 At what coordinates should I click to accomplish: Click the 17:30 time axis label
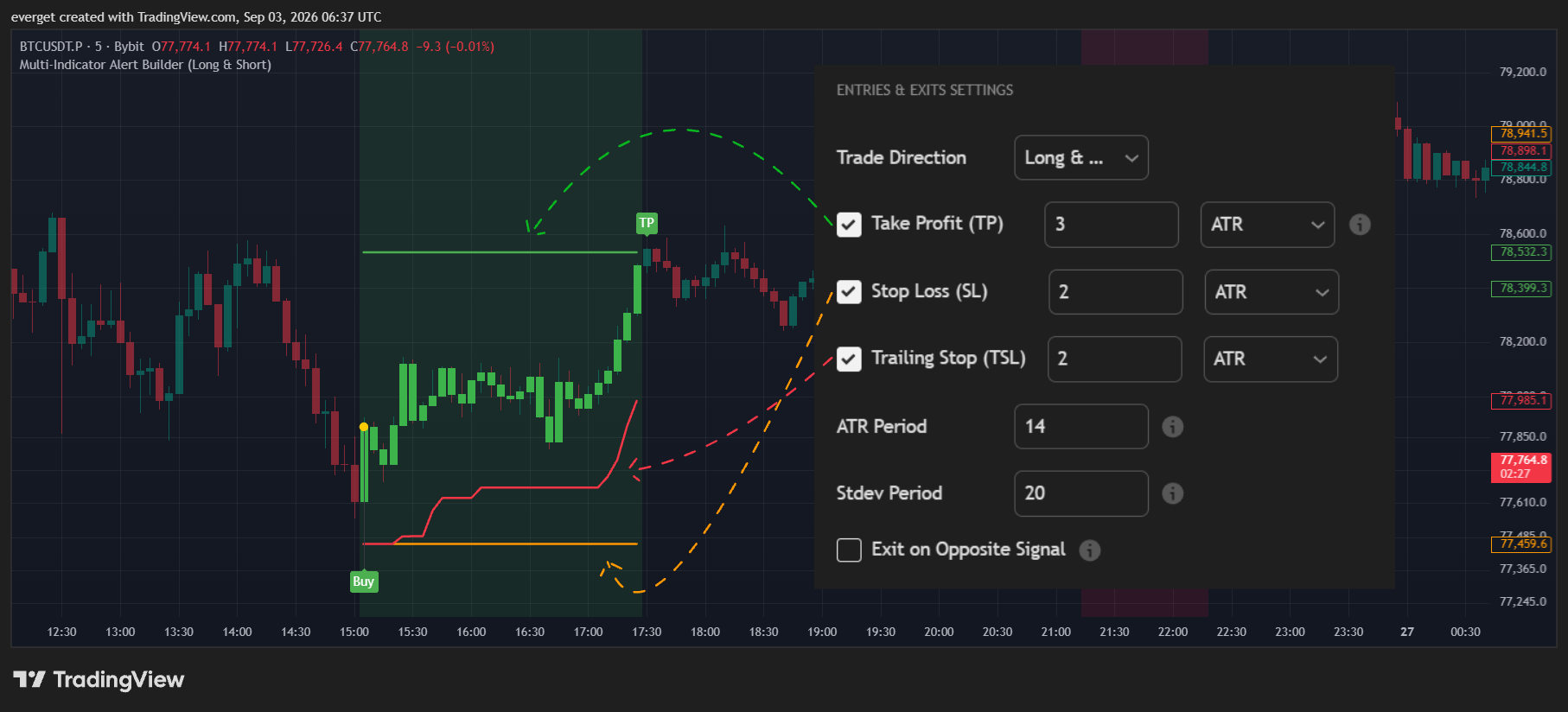tap(647, 633)
